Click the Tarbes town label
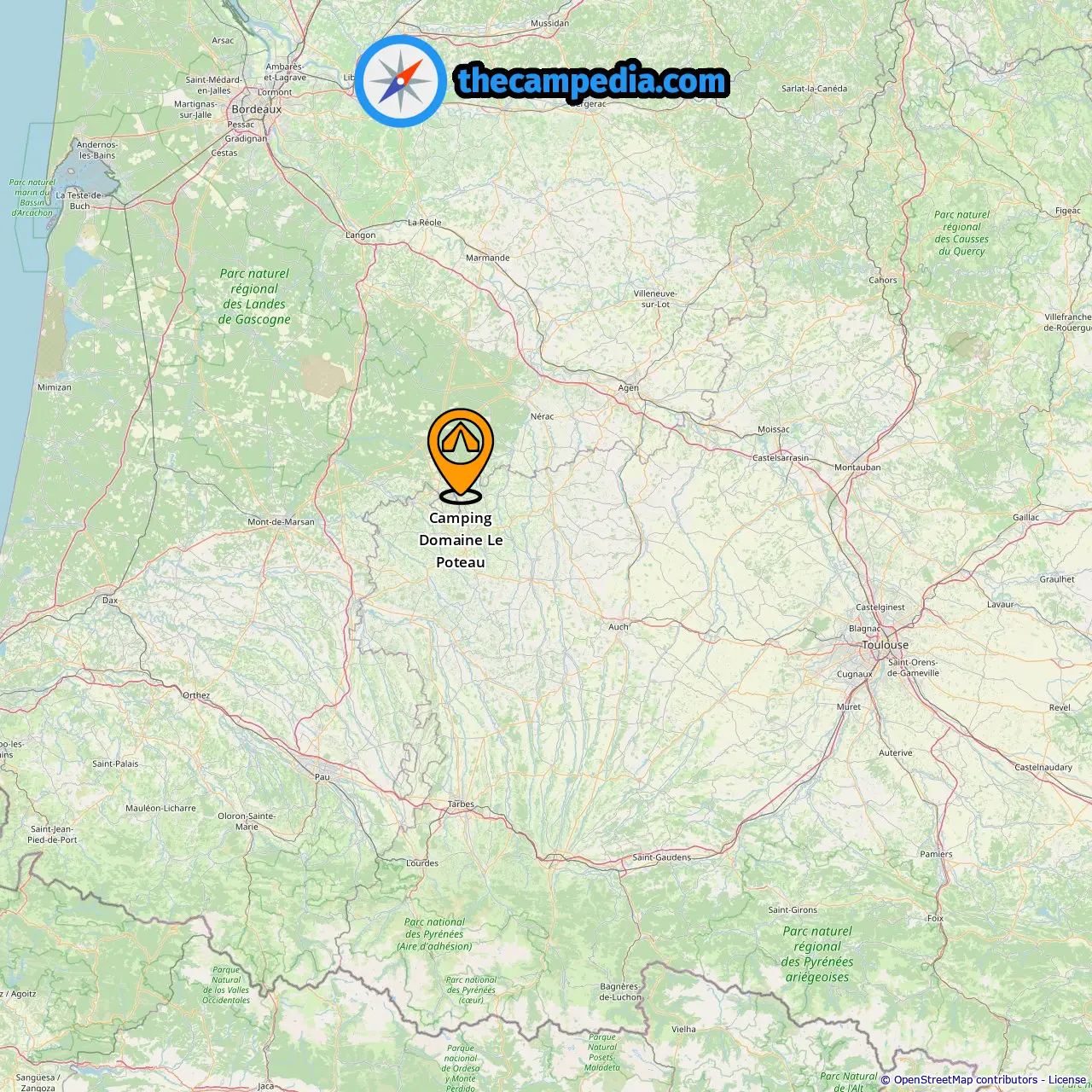 (461, 804)
